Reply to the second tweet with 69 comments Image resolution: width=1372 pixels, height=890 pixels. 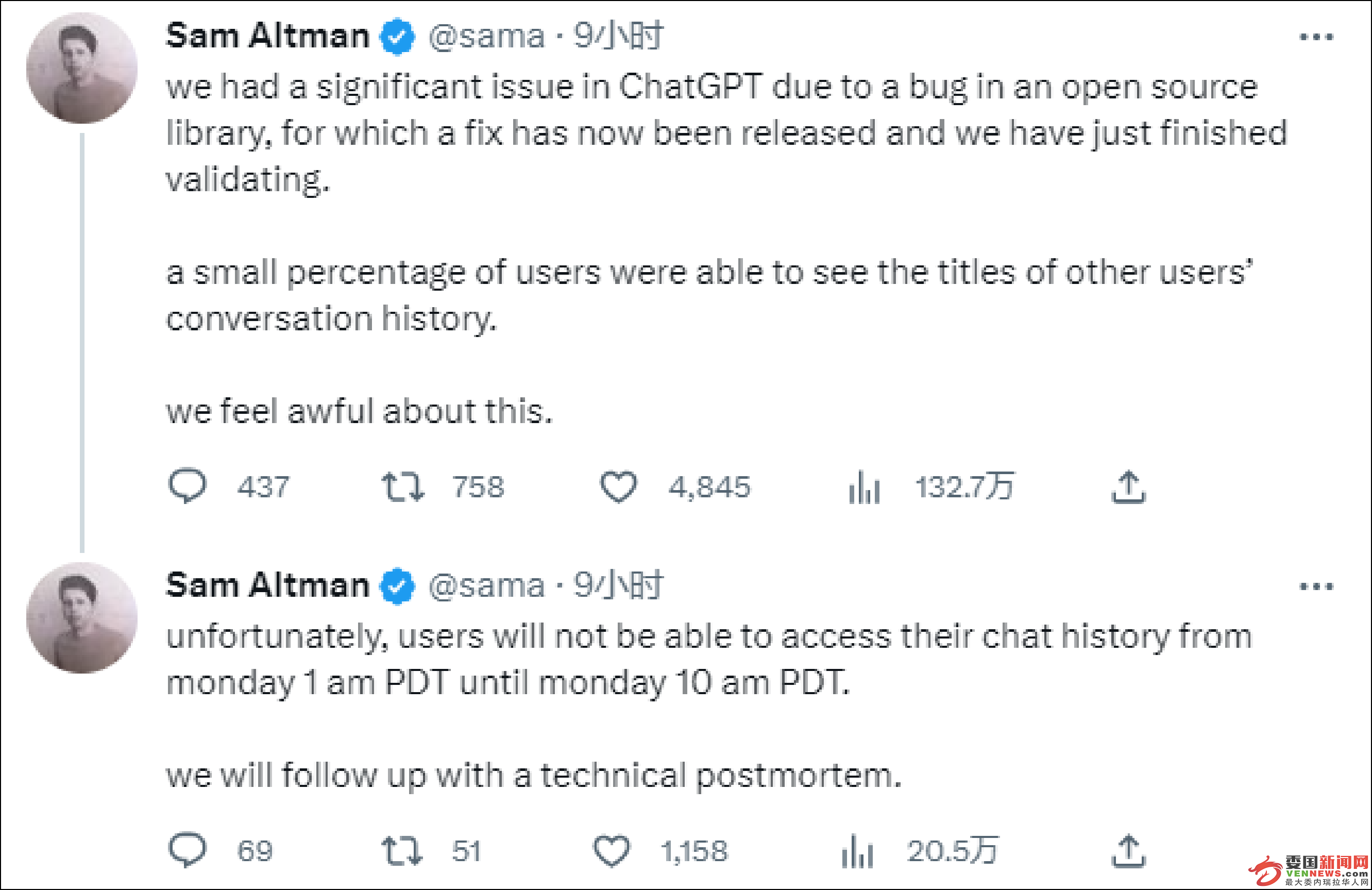click(188, 850)
